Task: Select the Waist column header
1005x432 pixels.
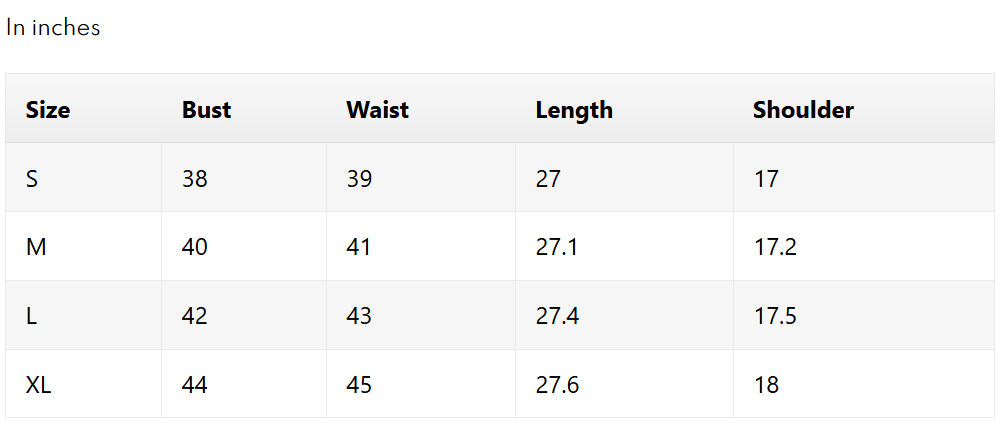Action: pos(377,110)
